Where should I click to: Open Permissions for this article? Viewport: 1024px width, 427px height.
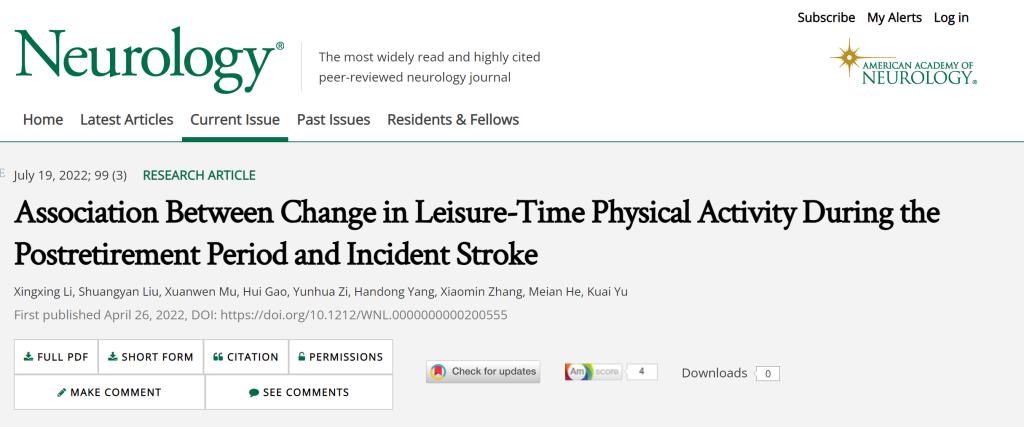(341, 357)
